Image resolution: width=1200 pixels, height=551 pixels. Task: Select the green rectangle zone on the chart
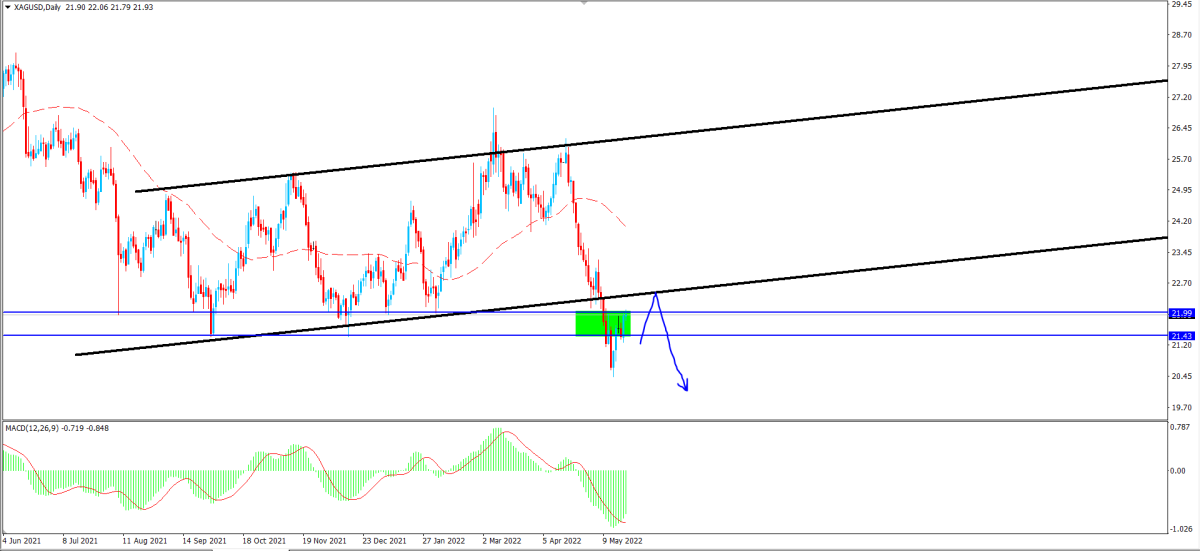(603, 324)
